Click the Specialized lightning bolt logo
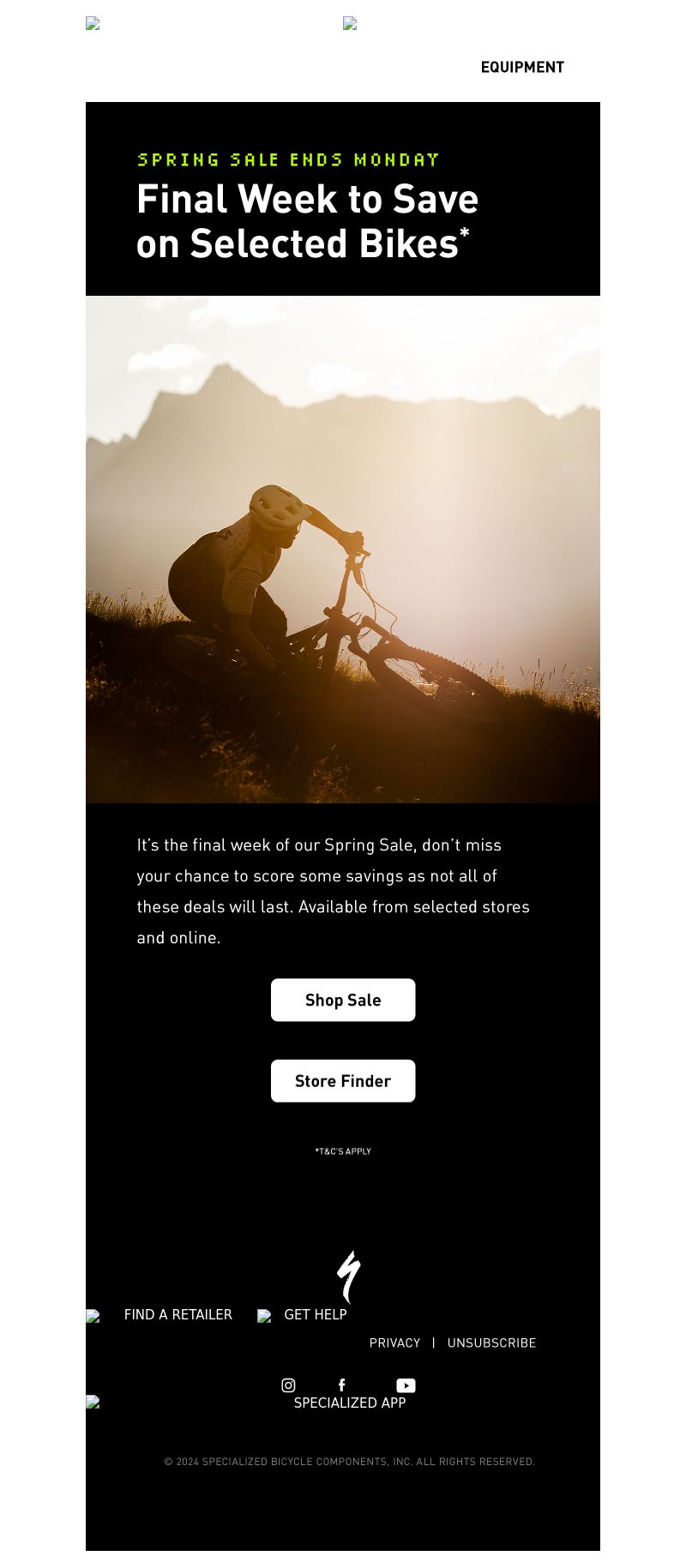This screenshot has width=686, height=1568. 348,1277
